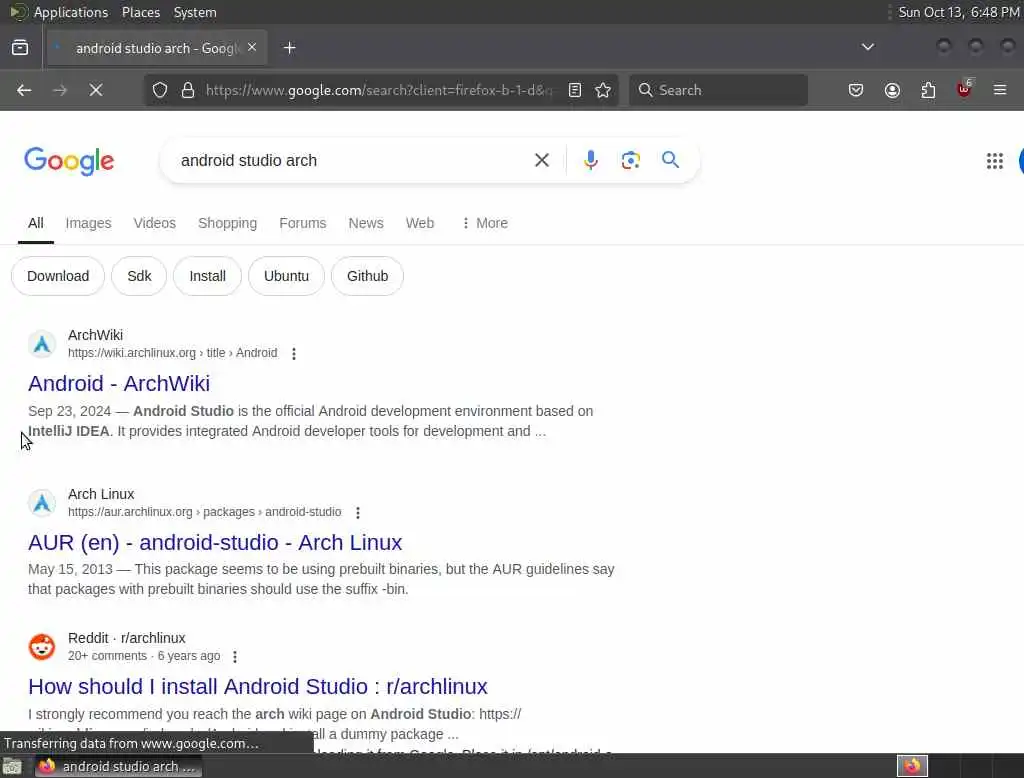
Task: Open AUR android-studio Arch Linux result
Action: click(x=215, y=543)
